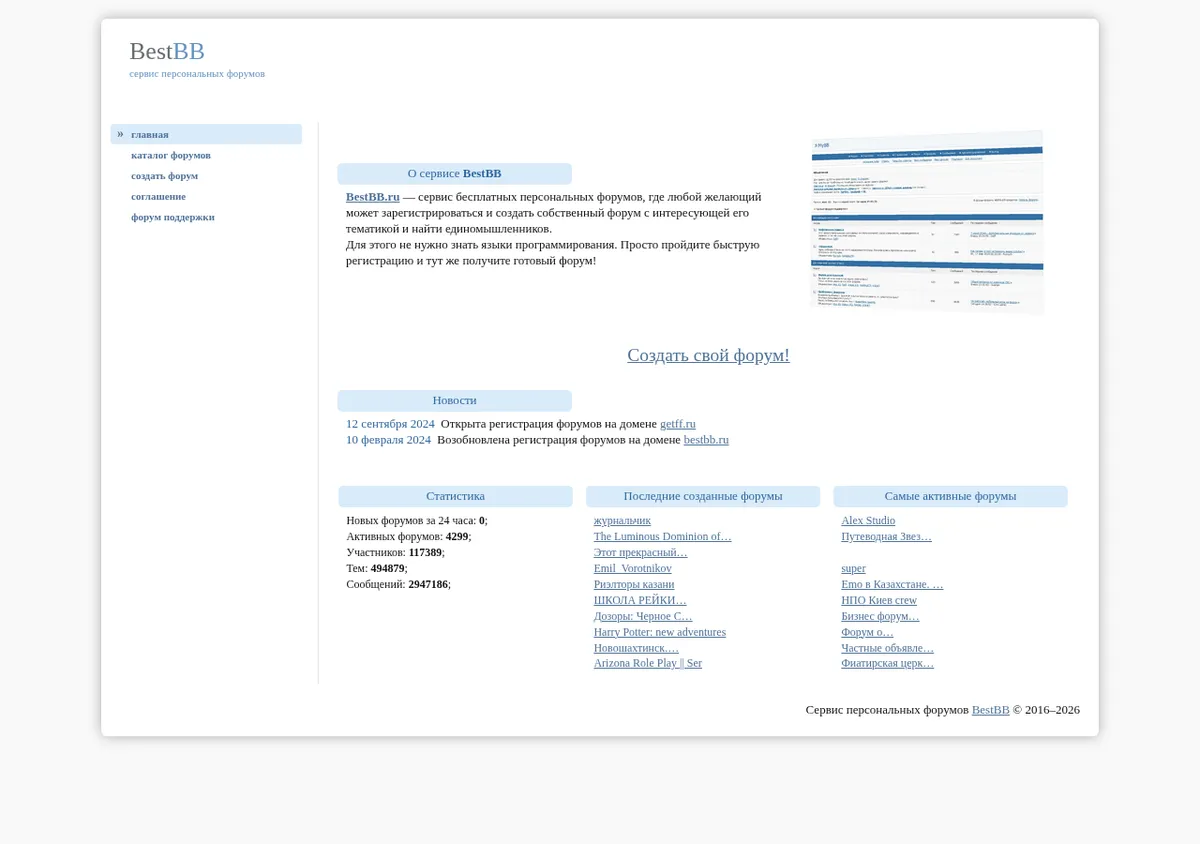Image resolution: width=1200 pixels, height=844 pixels.
Task: Click the BestBB site logo
Action: (167, 51)
